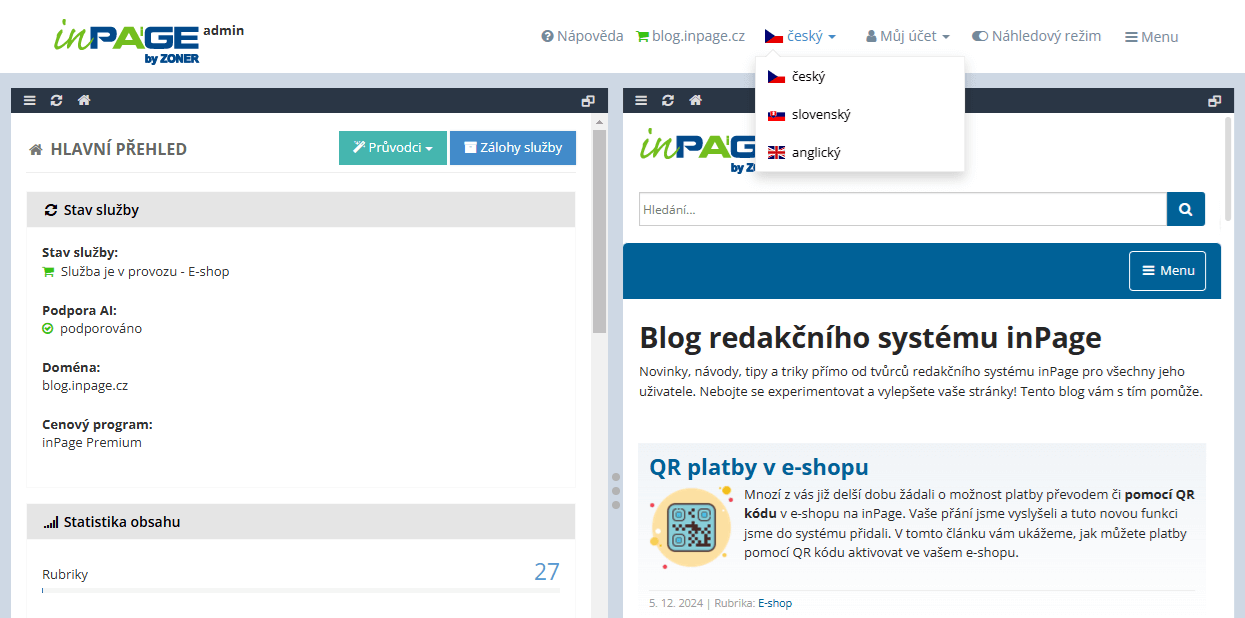This screenshot has width=1245, height=618.
Task: Click in the Hledání search field
Action: click(x=902, y=209)
